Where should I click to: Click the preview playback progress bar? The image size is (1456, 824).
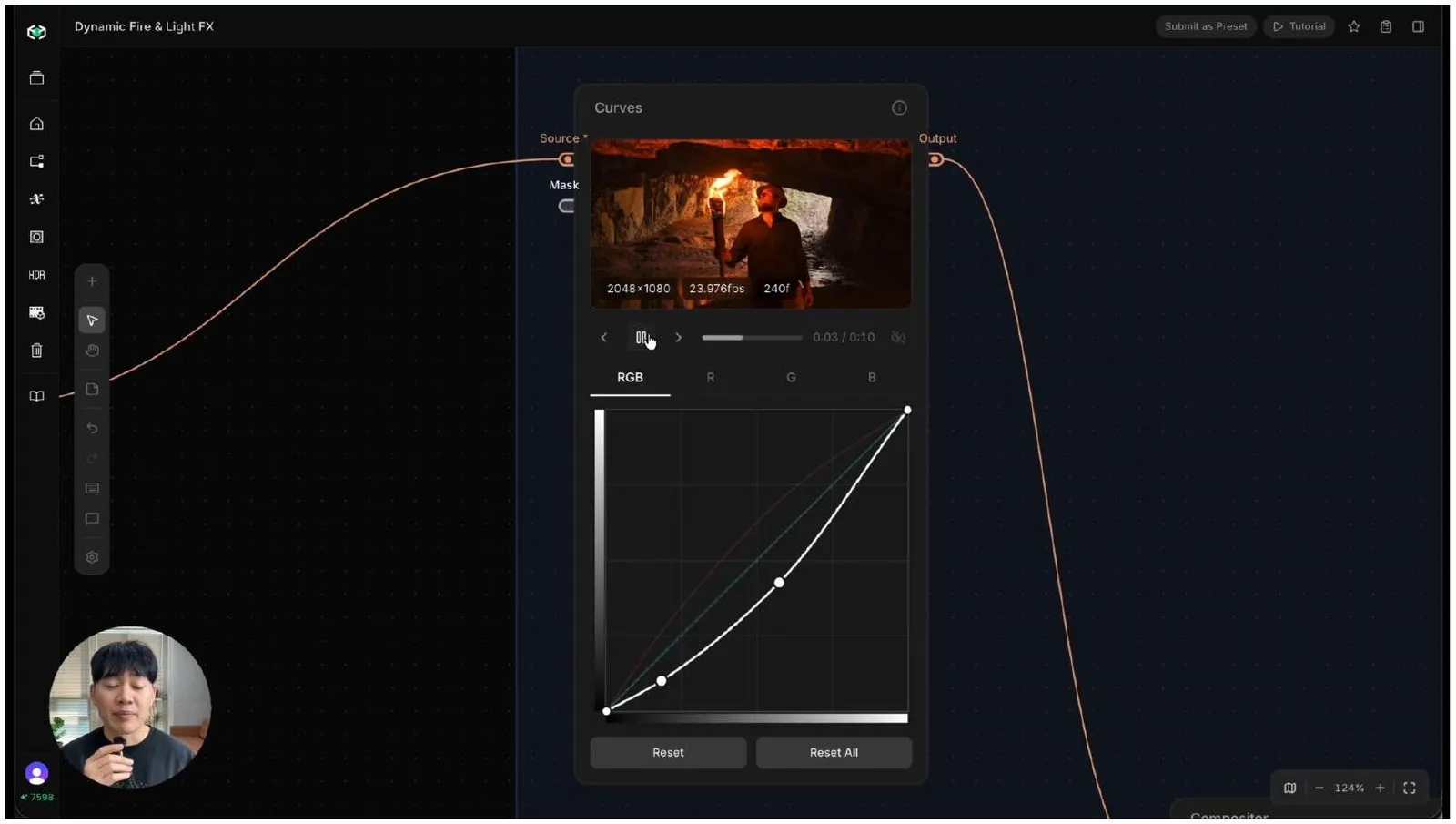(x=752, y=338)
